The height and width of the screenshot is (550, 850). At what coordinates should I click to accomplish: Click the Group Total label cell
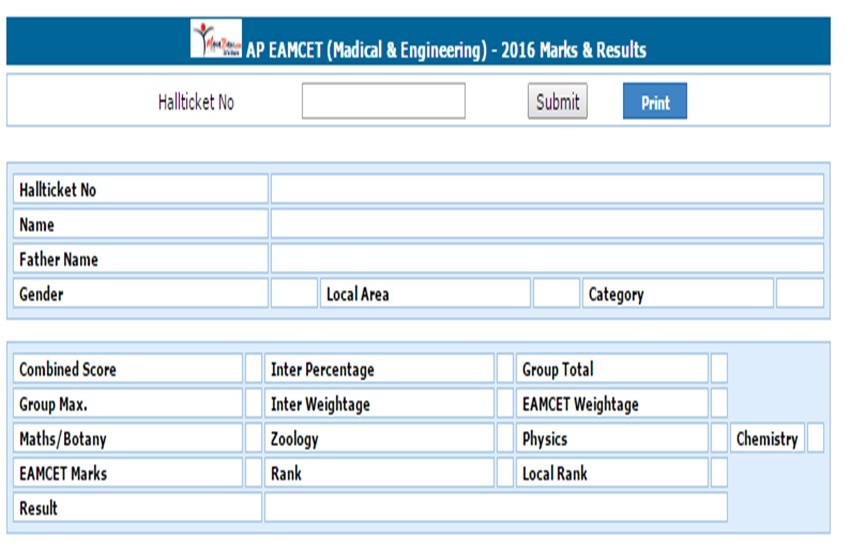point(613,369)
